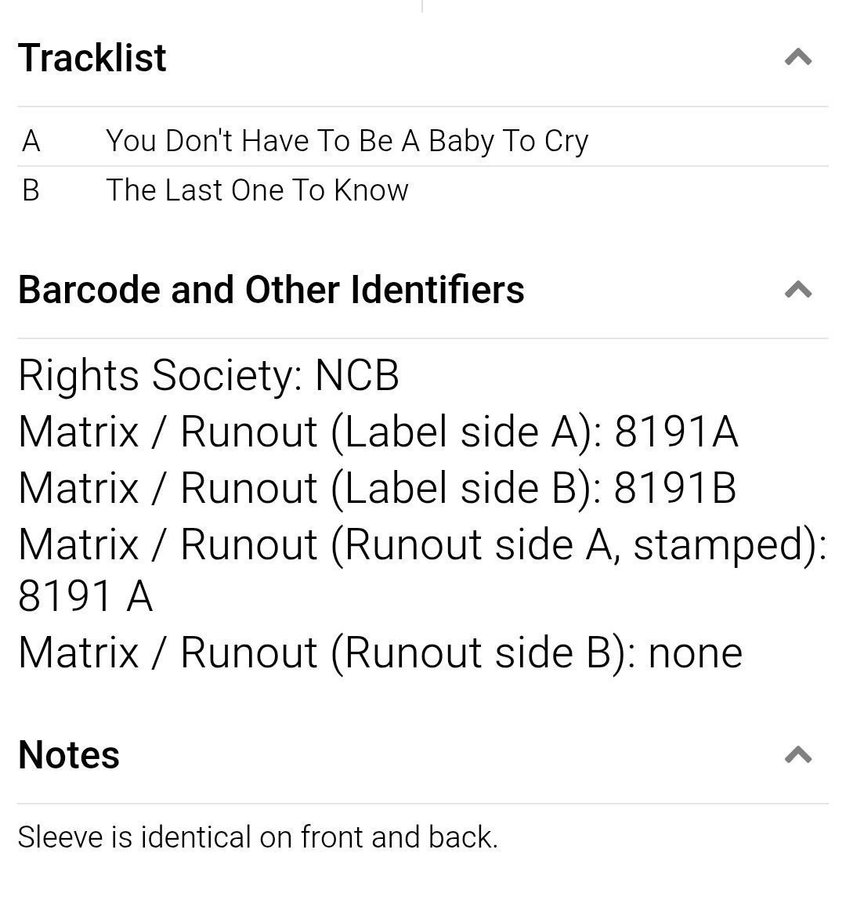Collapse the Tracklist section chevron
The height and width of the screenshot is (900, 846).
click(796, 59)
